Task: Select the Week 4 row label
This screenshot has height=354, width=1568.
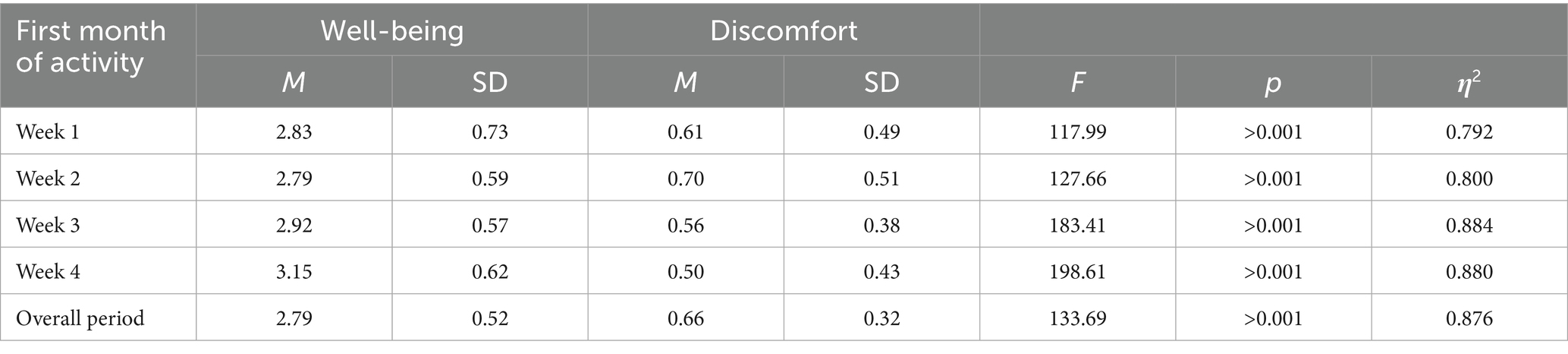Action: click(x=48, y=272)
